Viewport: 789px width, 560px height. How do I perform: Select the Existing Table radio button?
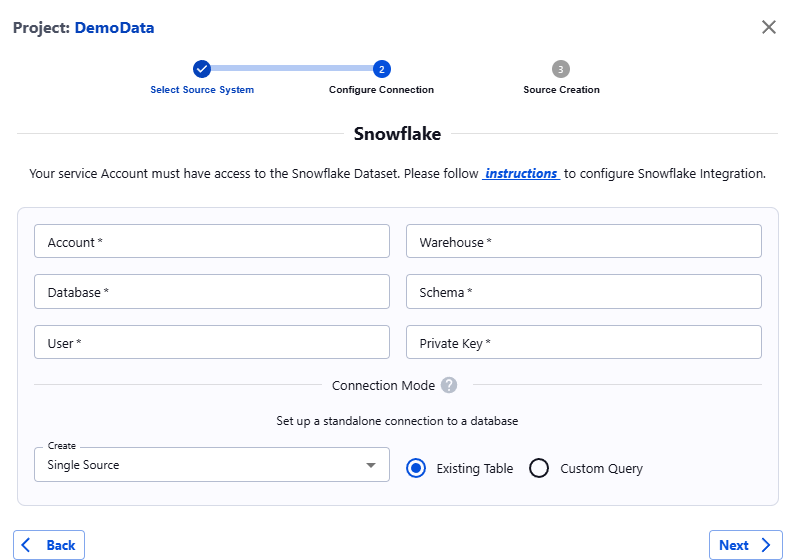tap(417, 468)
